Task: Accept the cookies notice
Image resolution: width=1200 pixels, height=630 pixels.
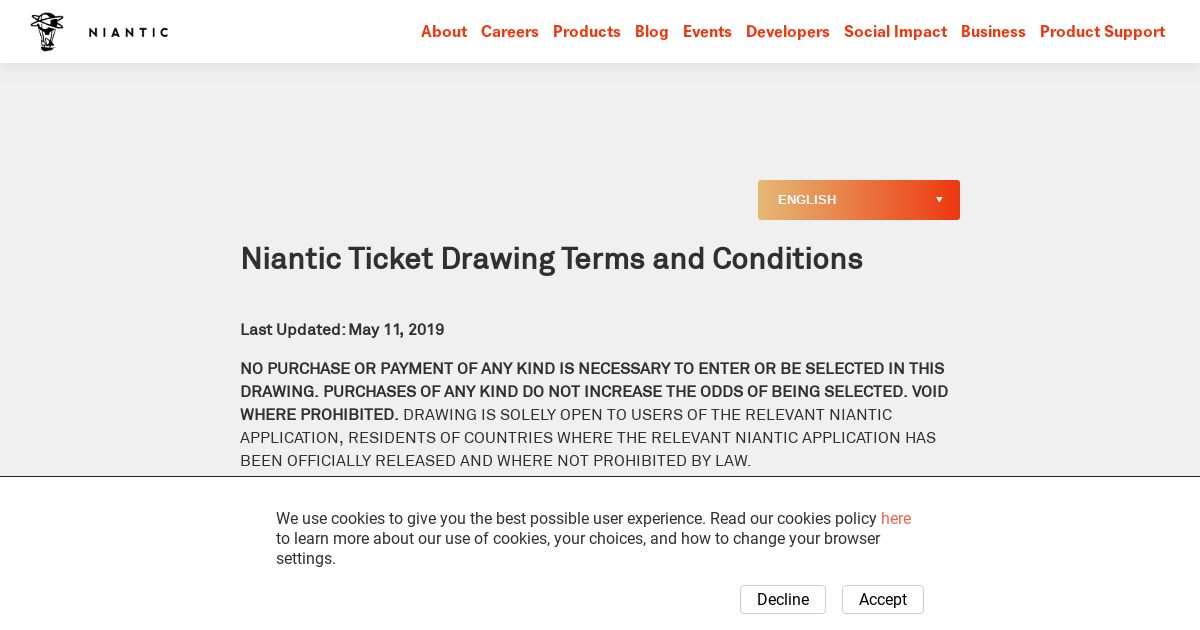Action: pos(883,600)
